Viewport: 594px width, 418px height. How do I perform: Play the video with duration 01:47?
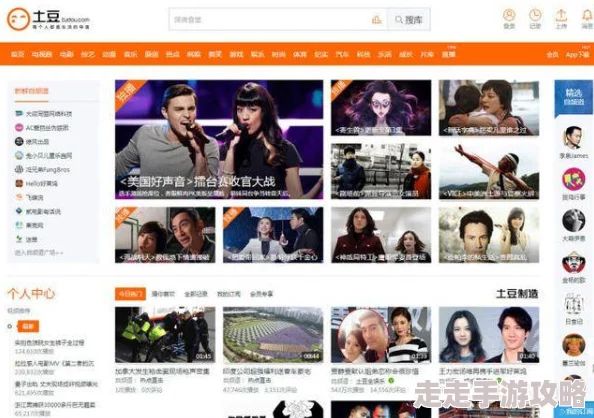pyautogui.click(x=489, y=335)
